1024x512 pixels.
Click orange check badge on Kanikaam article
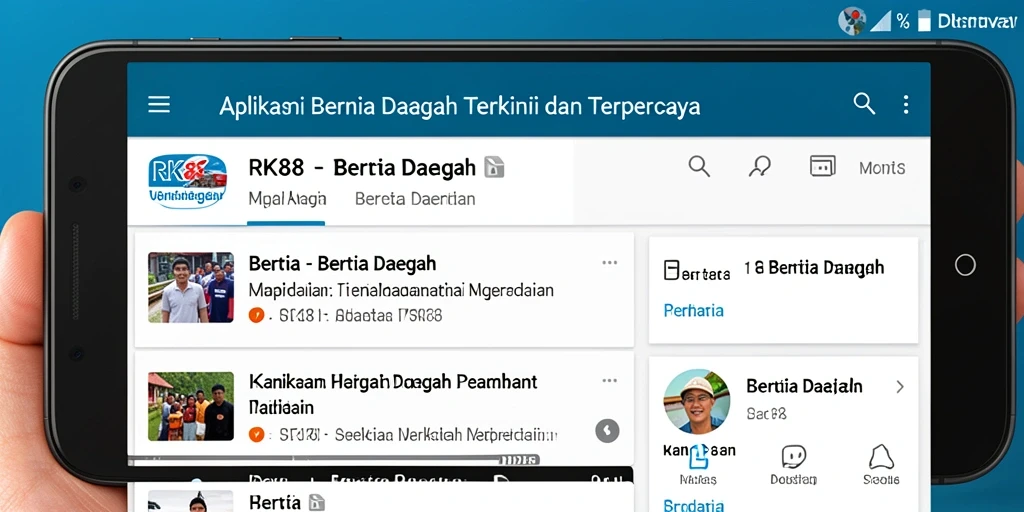[256, 434]
